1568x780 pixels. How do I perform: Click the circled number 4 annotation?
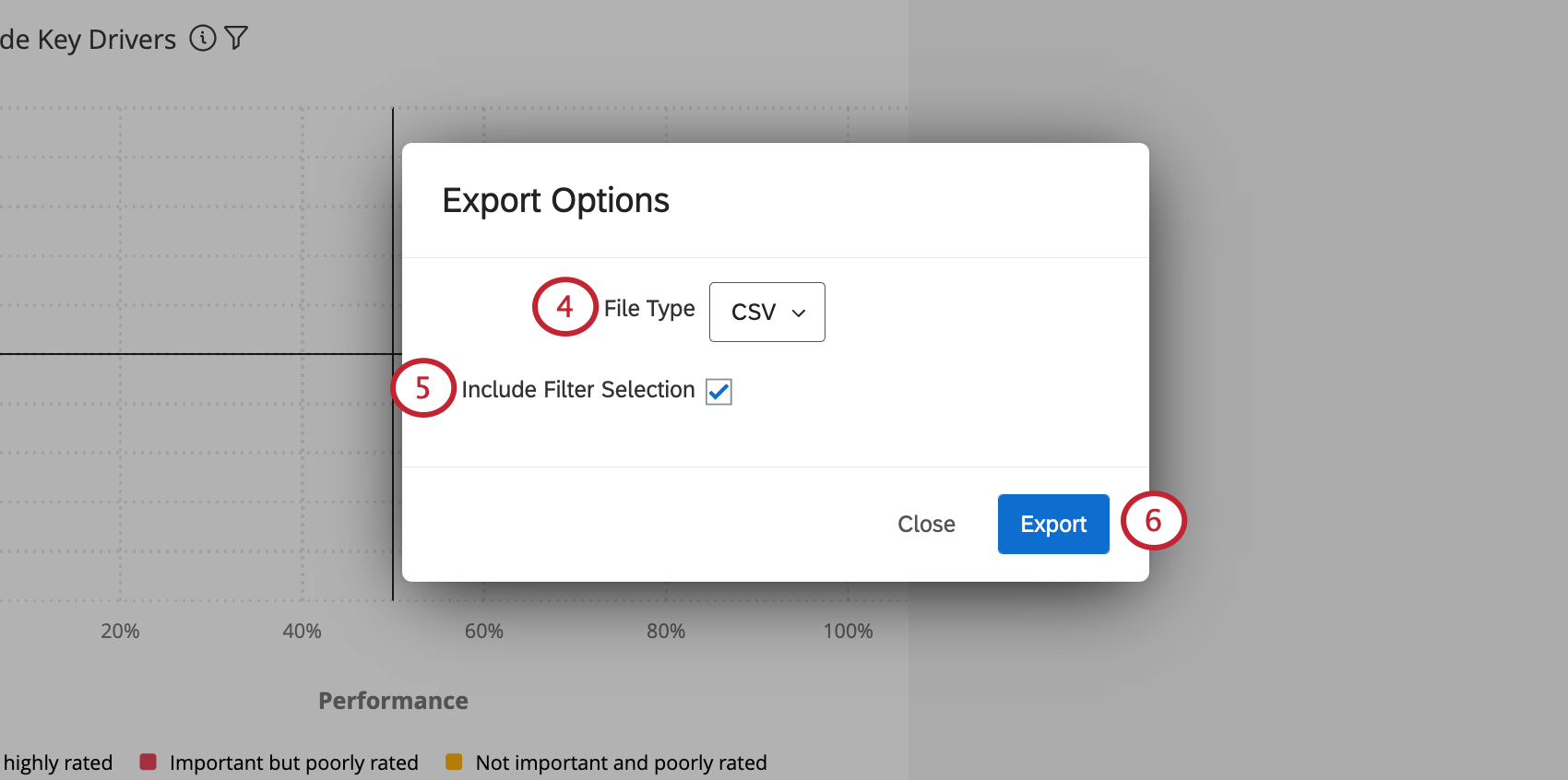[x=564, y=307]
